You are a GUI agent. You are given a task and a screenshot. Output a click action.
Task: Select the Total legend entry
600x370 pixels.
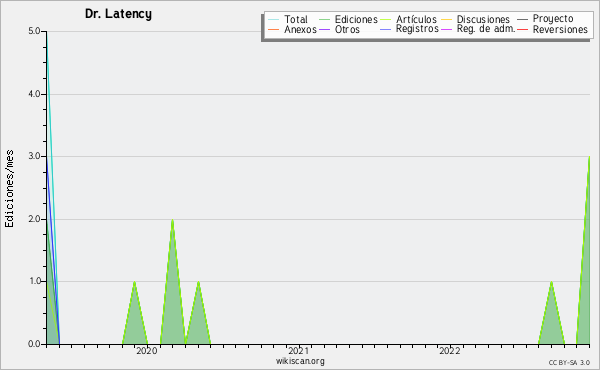tap(288, 19)
